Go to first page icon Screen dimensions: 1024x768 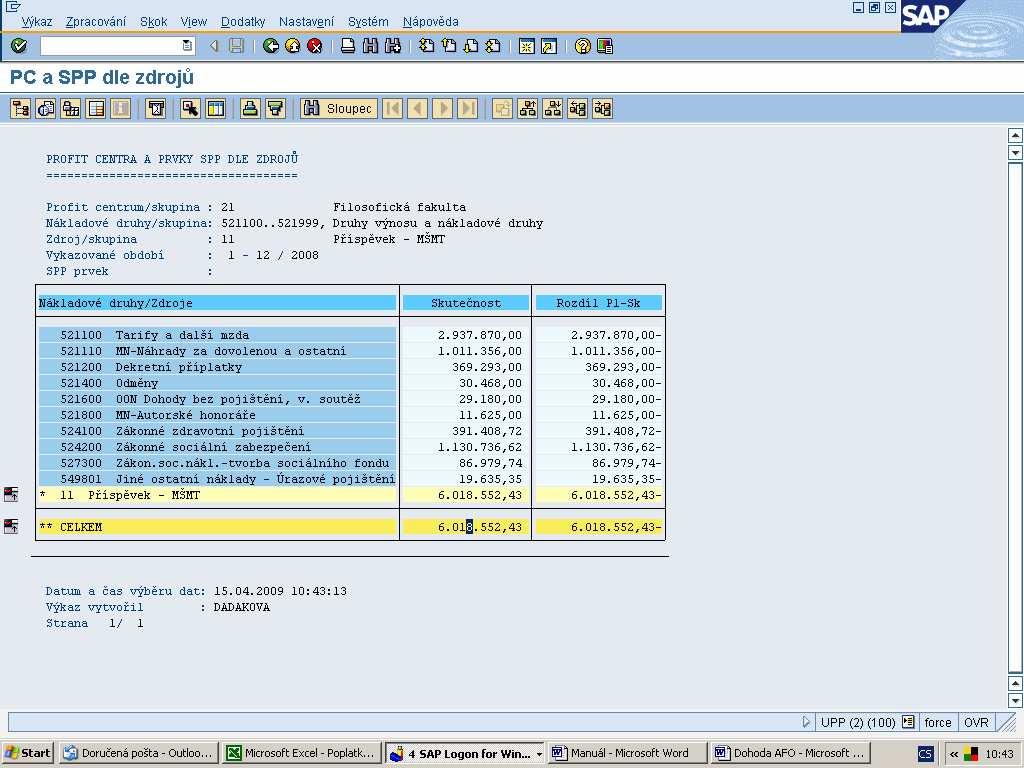[x=426, y=46]
